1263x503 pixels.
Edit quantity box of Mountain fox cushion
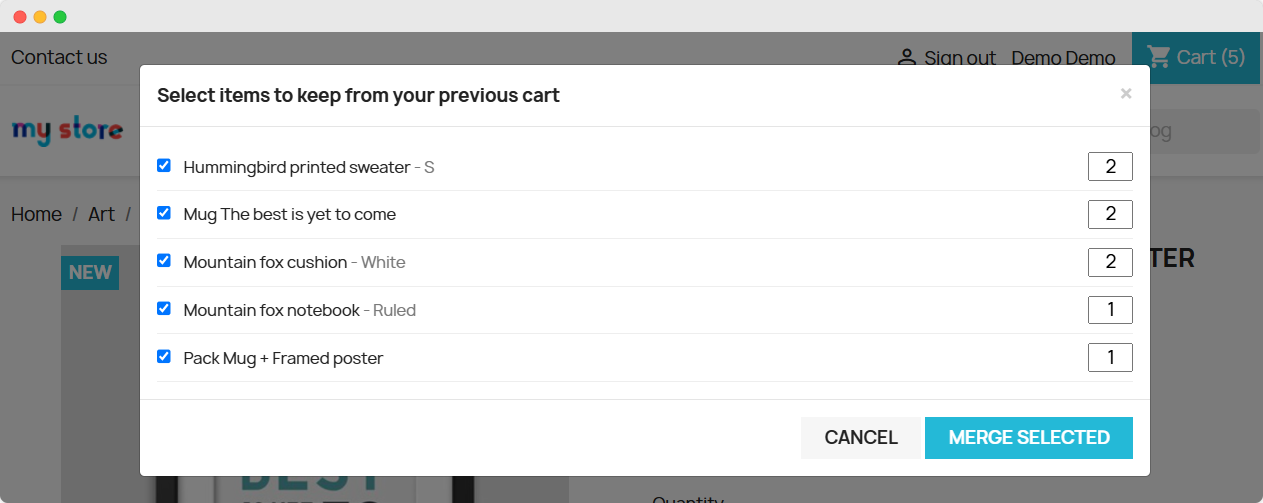click(x=1110, y=262)
